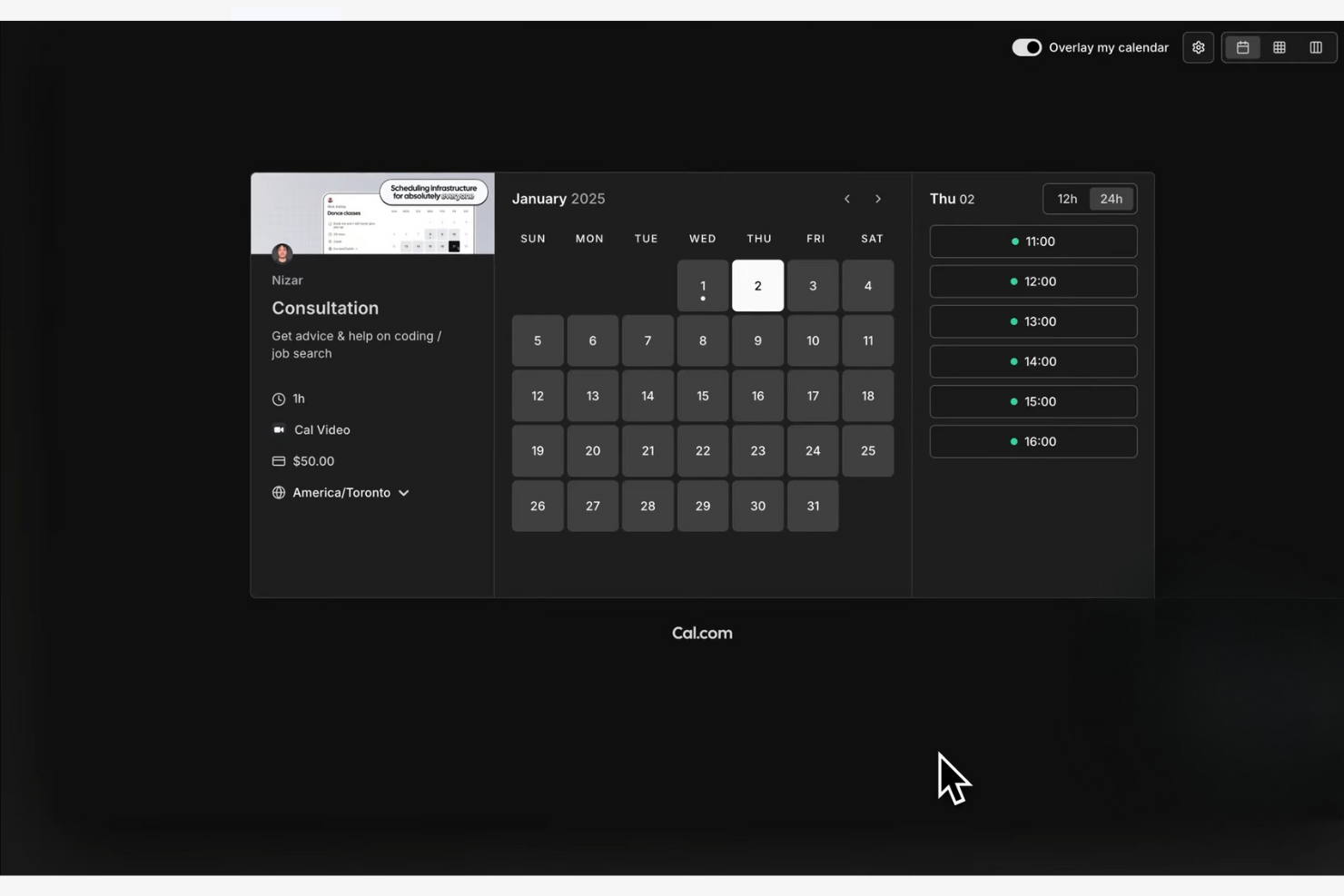Select January 17 on calendar

point(813,396)
